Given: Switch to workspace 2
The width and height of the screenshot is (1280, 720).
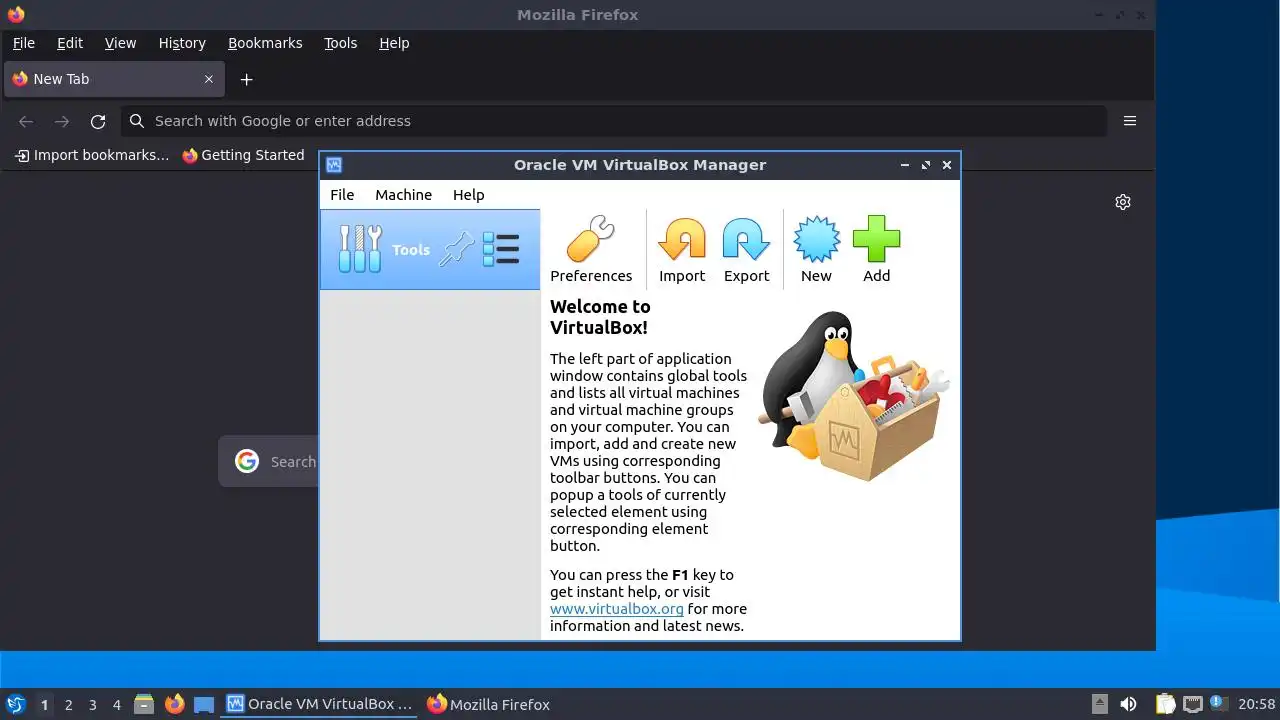Looking at the screenshot, I should [68, 705].
